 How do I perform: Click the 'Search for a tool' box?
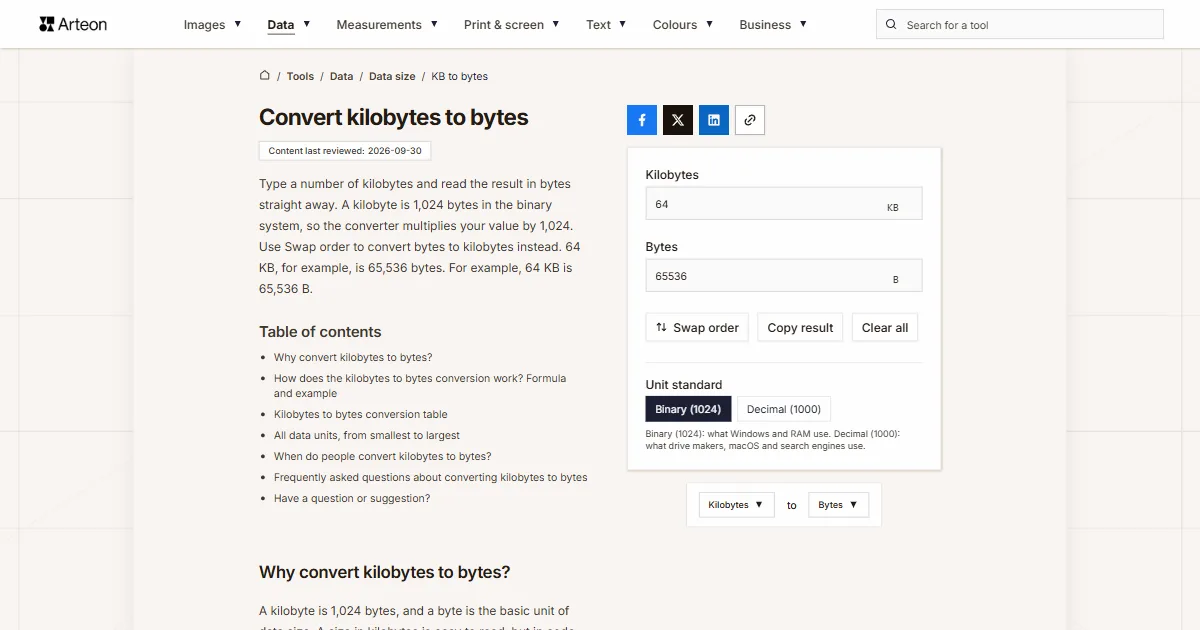[1020, 25]
